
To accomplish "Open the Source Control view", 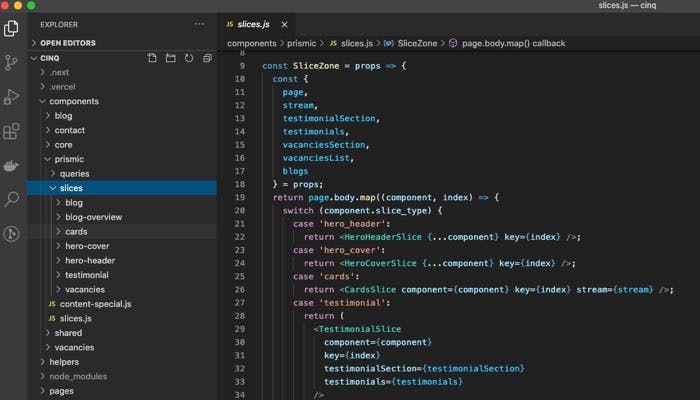I will (12, 62).
